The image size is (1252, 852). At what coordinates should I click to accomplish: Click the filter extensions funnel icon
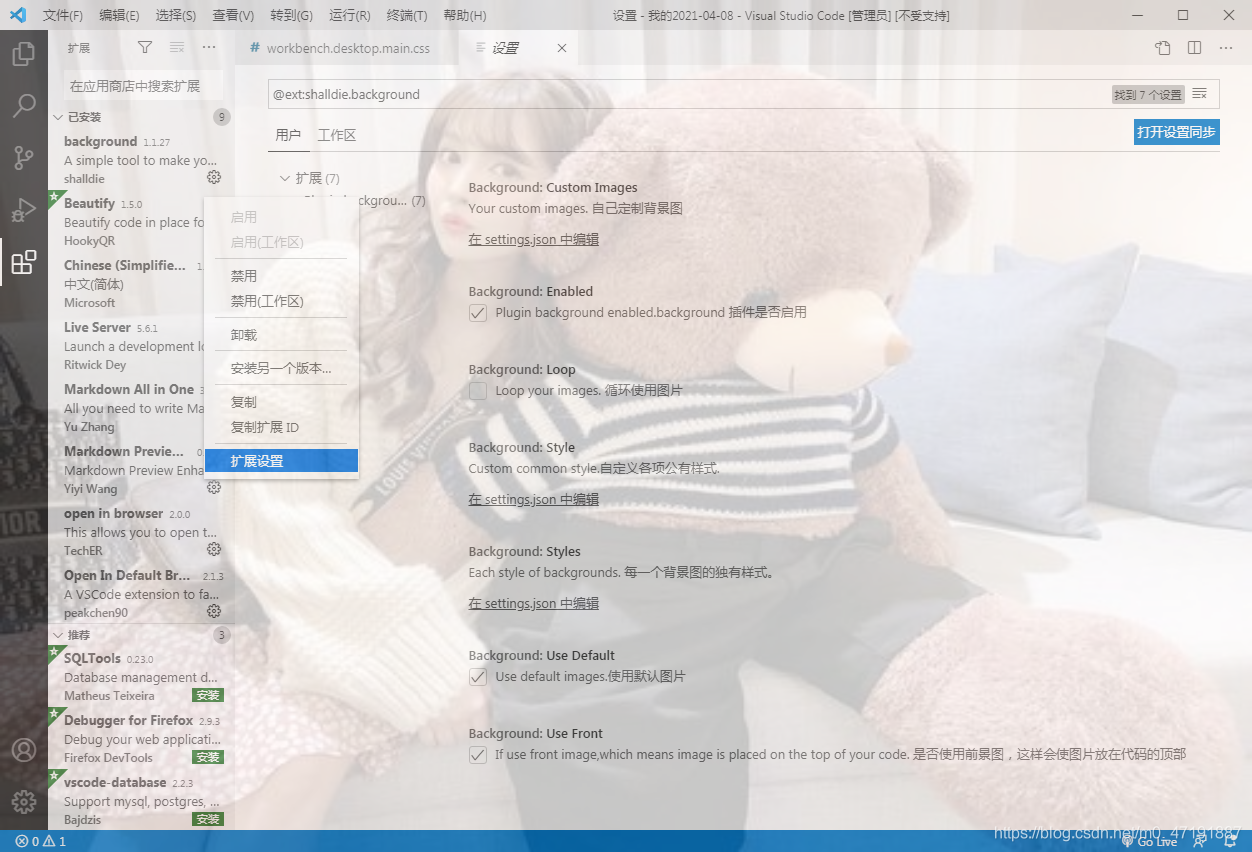pos(145,47)
